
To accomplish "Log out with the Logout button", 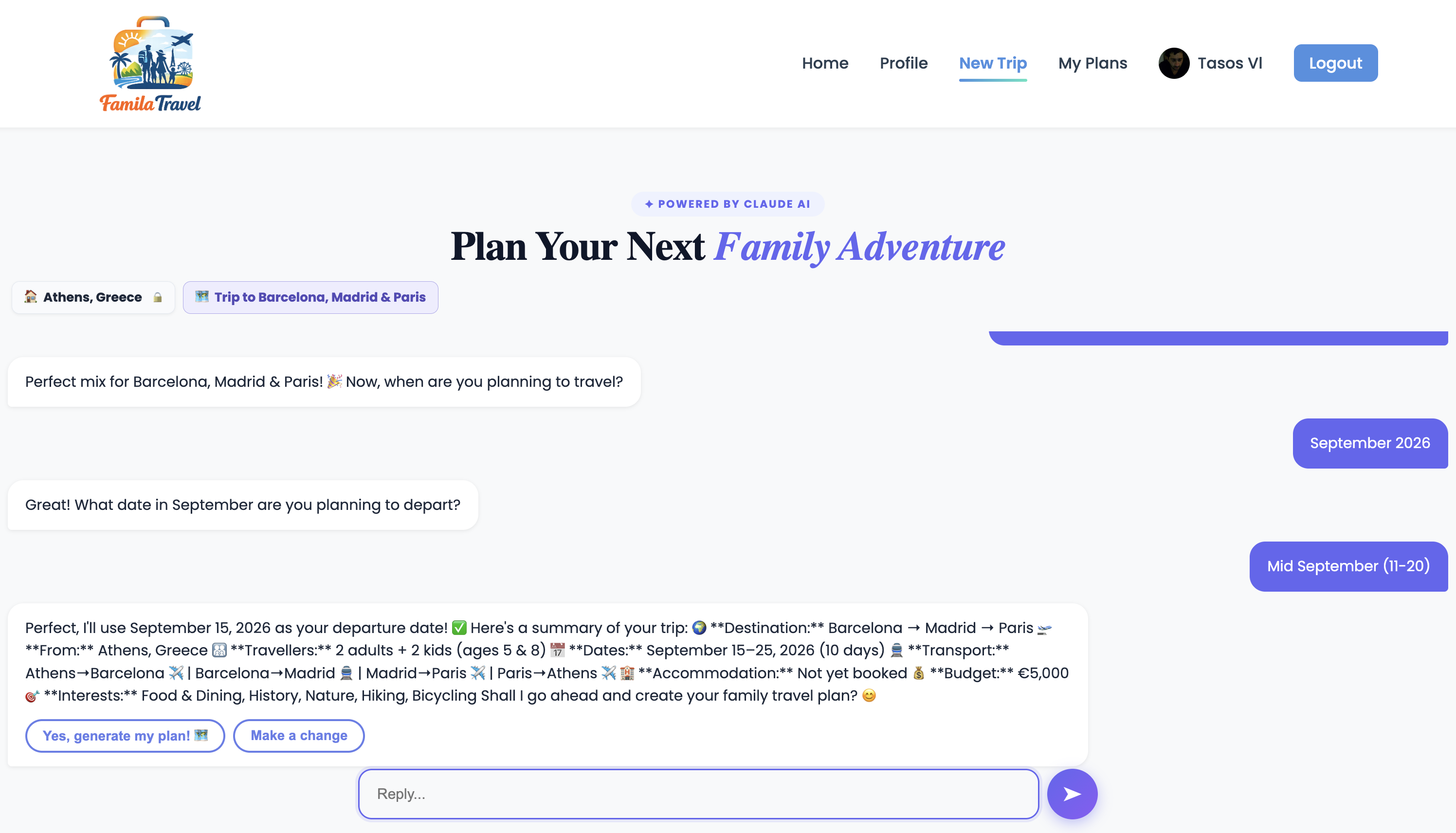I will point(1335,63).
